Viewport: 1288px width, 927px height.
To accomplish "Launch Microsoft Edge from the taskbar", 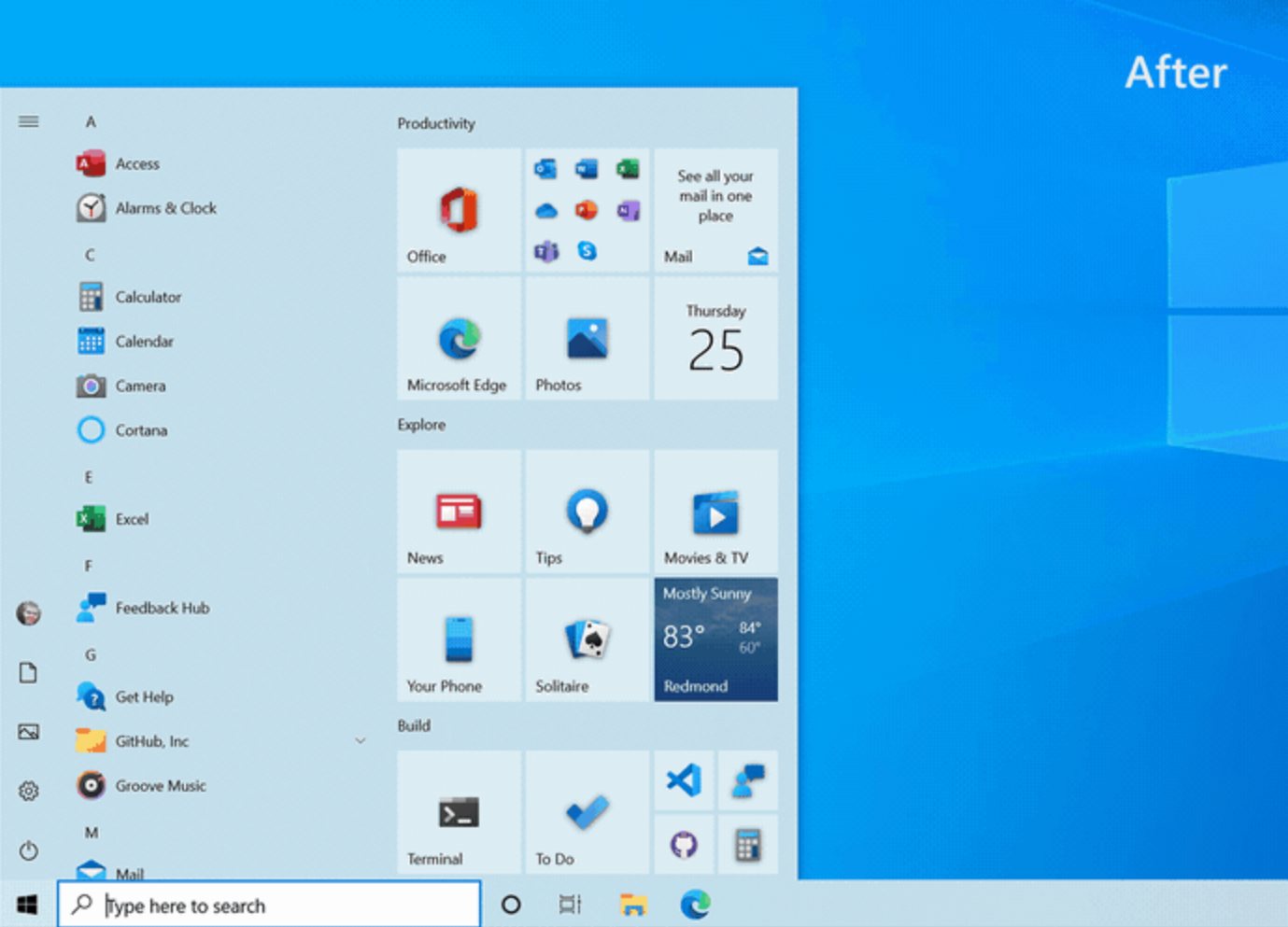I will 695,905.
